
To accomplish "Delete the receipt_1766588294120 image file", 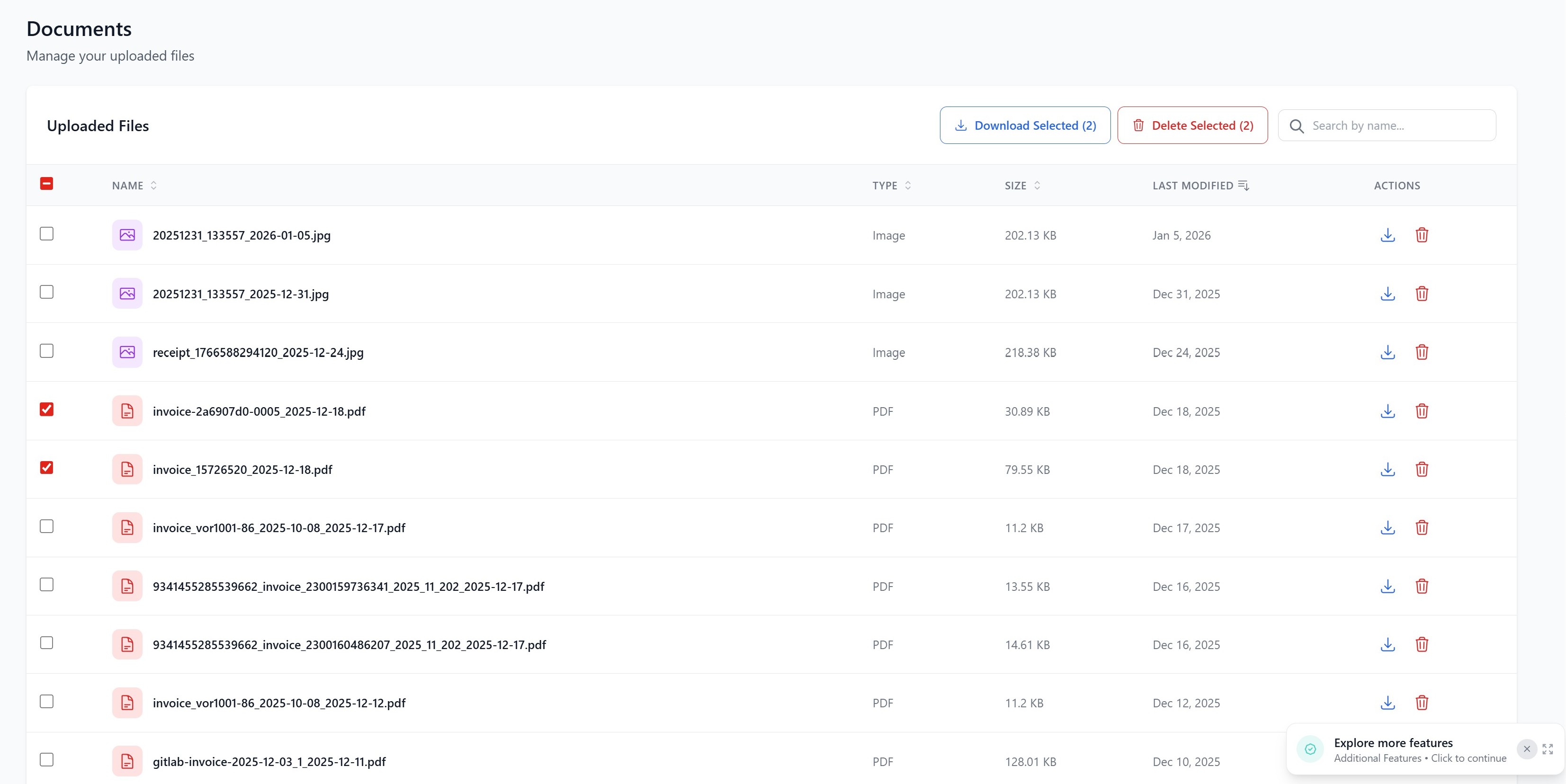I will coord(1421,353).
